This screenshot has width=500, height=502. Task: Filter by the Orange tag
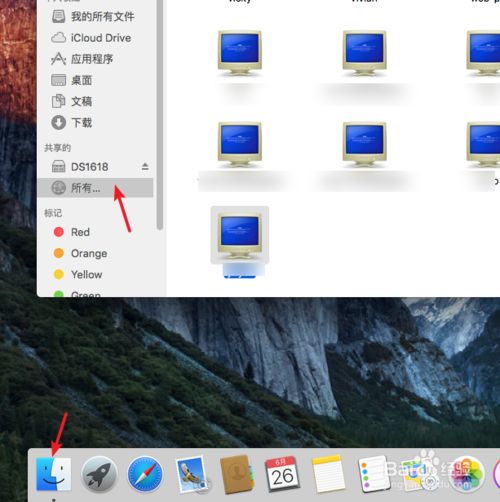point(80,253)
